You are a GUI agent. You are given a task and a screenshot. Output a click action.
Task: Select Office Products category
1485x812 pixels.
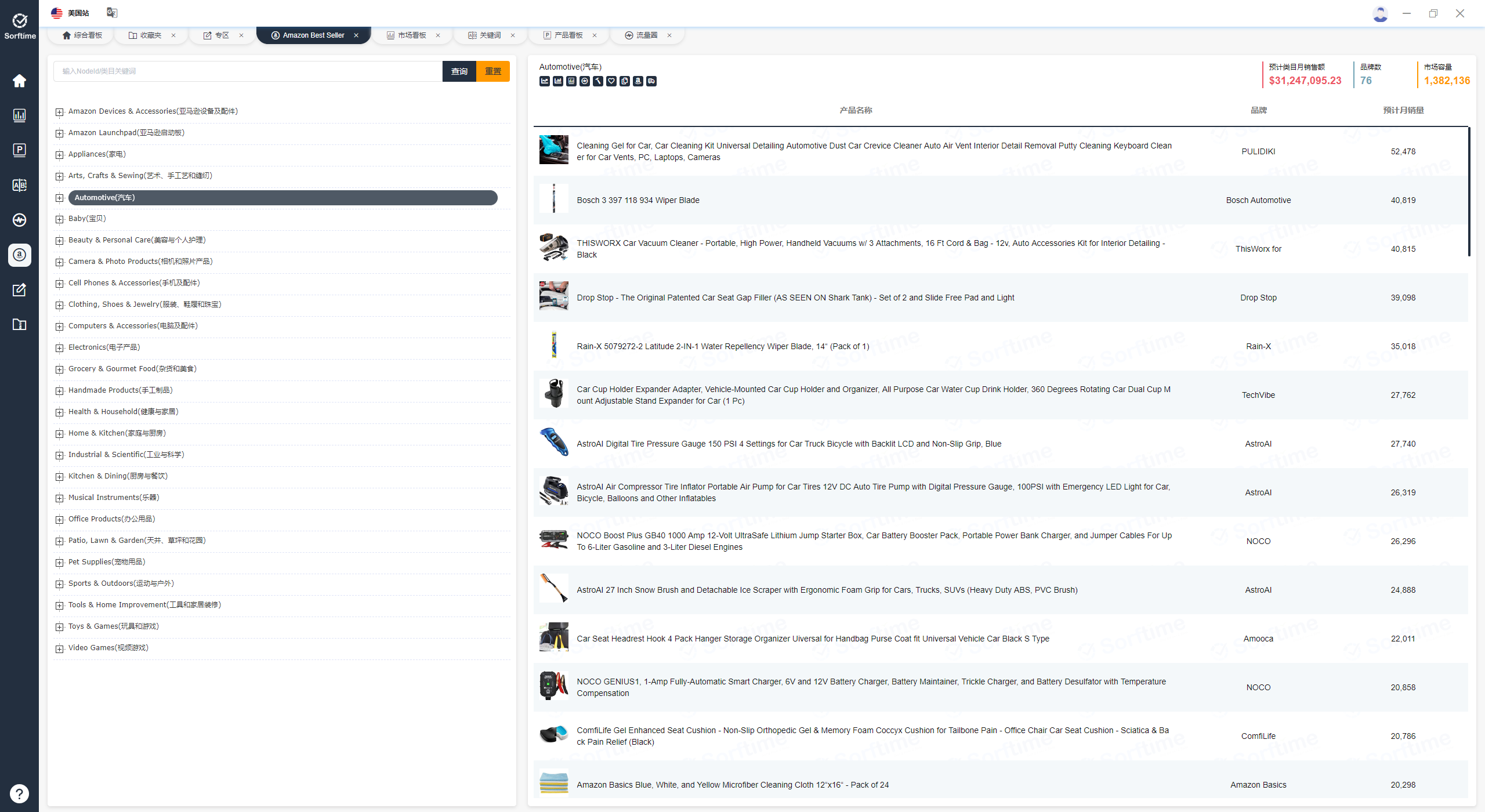pyautogui.click(x=112, y=519)
